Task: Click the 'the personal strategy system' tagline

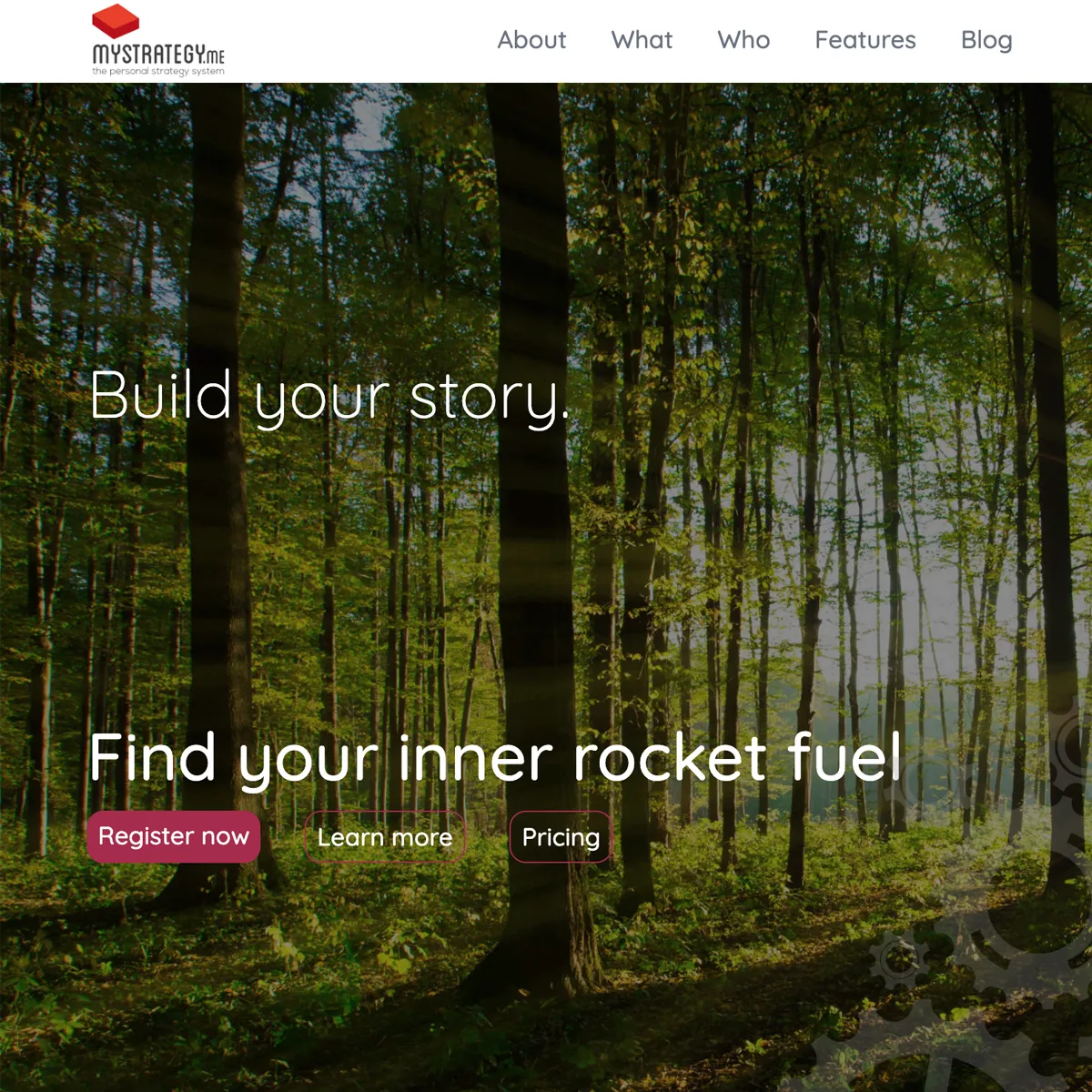Action: 158,71
